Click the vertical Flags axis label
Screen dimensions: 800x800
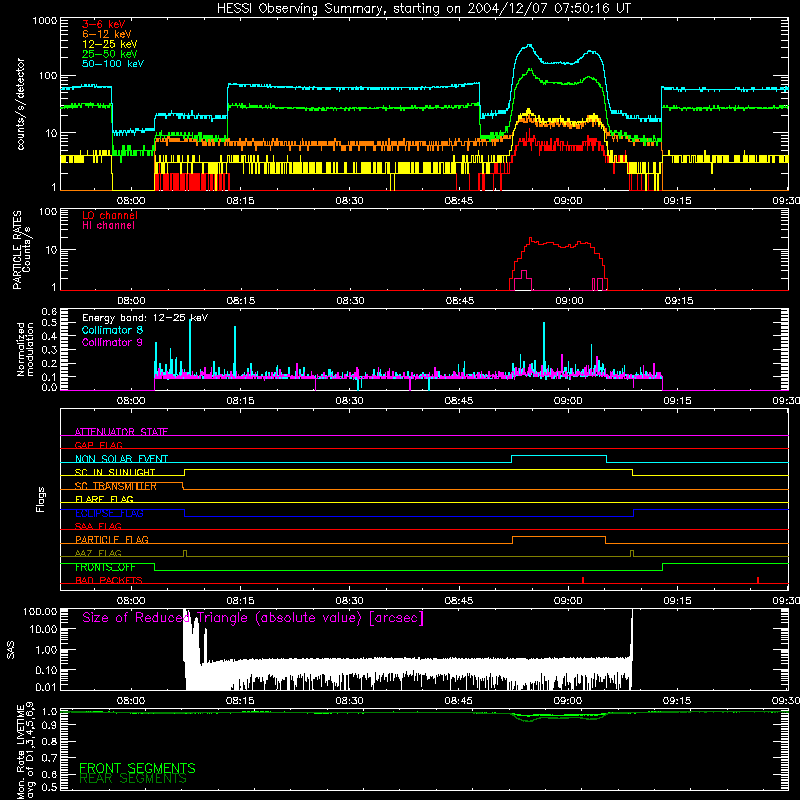(x=41, y=499)
